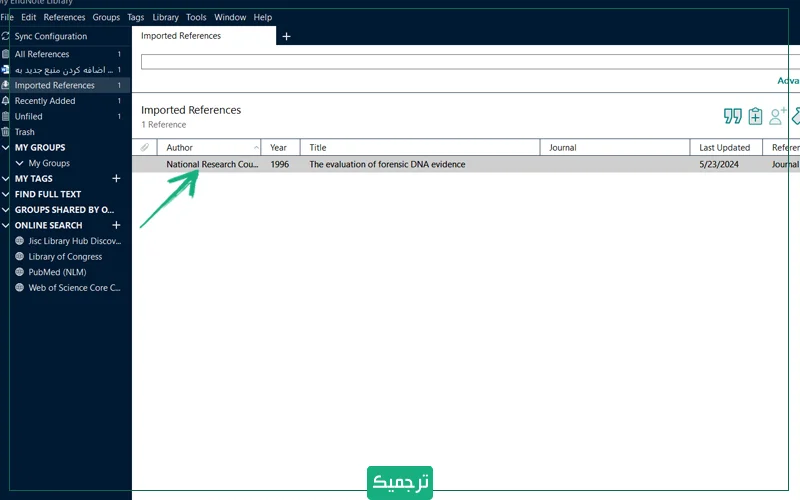Open a new tab with plus button
The image size is (800, 500).
[286, 36]
